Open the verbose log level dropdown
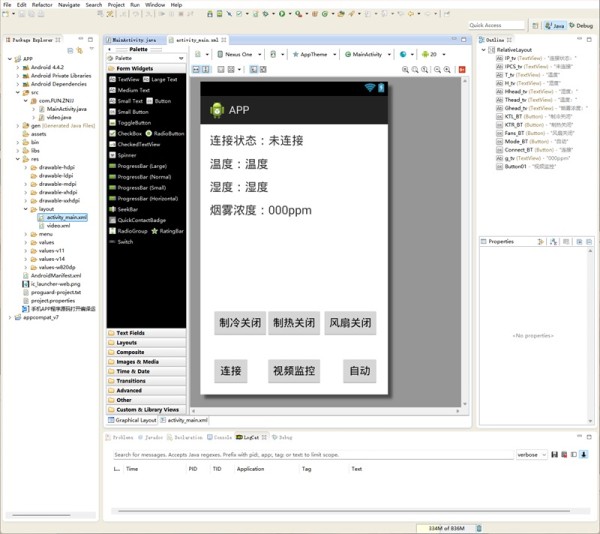Screen dimensions: 600x534 click(x=532, y=455)
